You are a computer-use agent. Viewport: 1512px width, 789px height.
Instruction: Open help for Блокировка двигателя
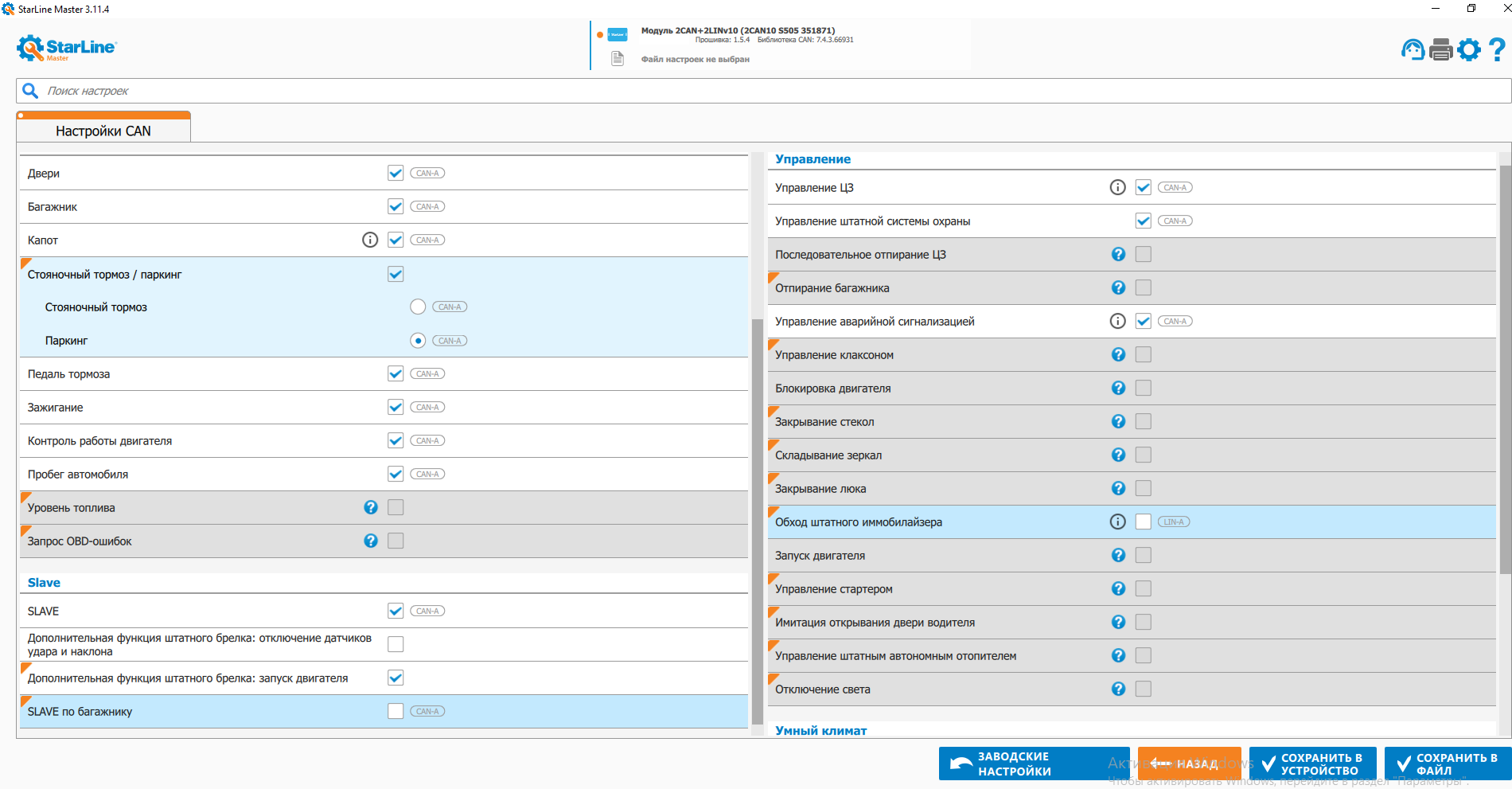(x=1119, y=388)
